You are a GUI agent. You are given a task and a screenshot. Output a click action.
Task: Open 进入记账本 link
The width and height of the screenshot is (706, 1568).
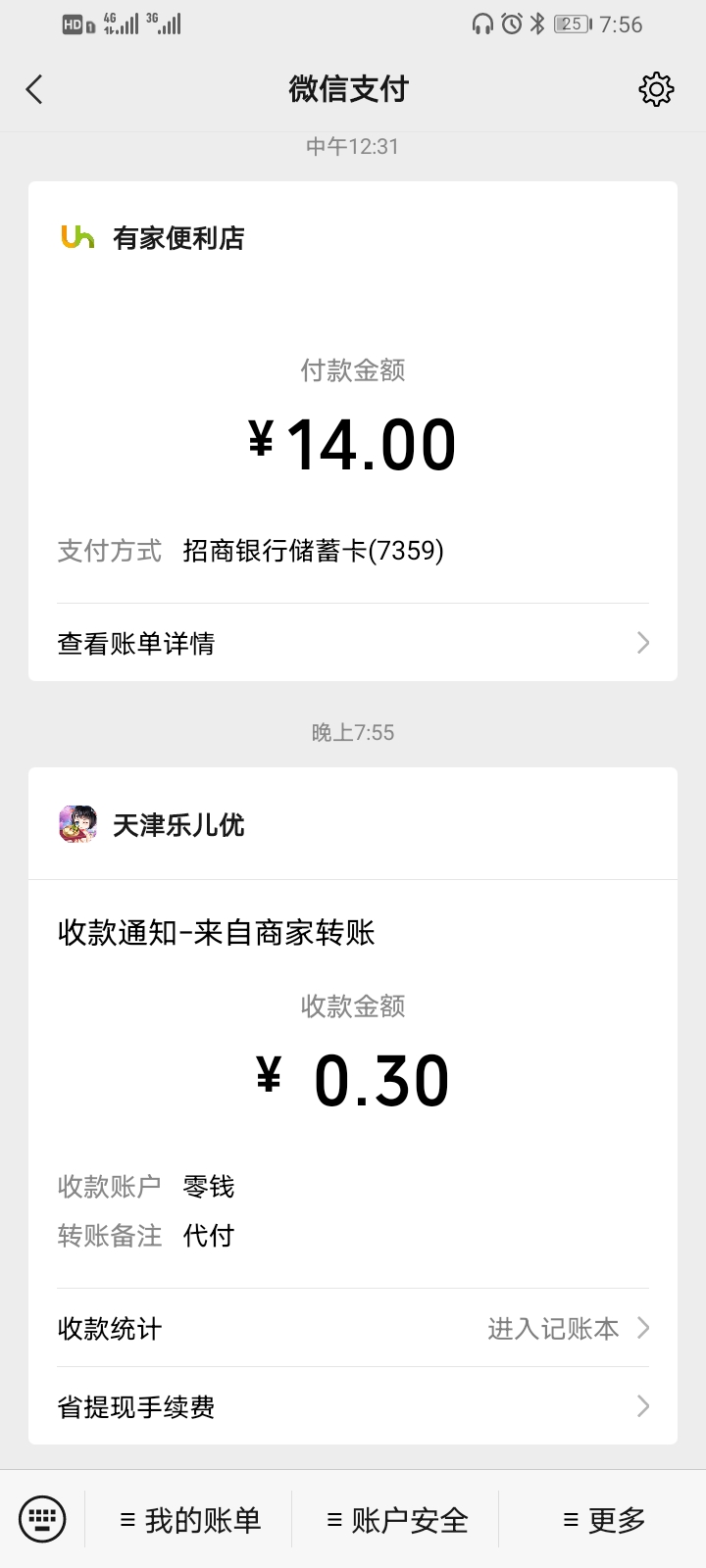click(553, 1328)
